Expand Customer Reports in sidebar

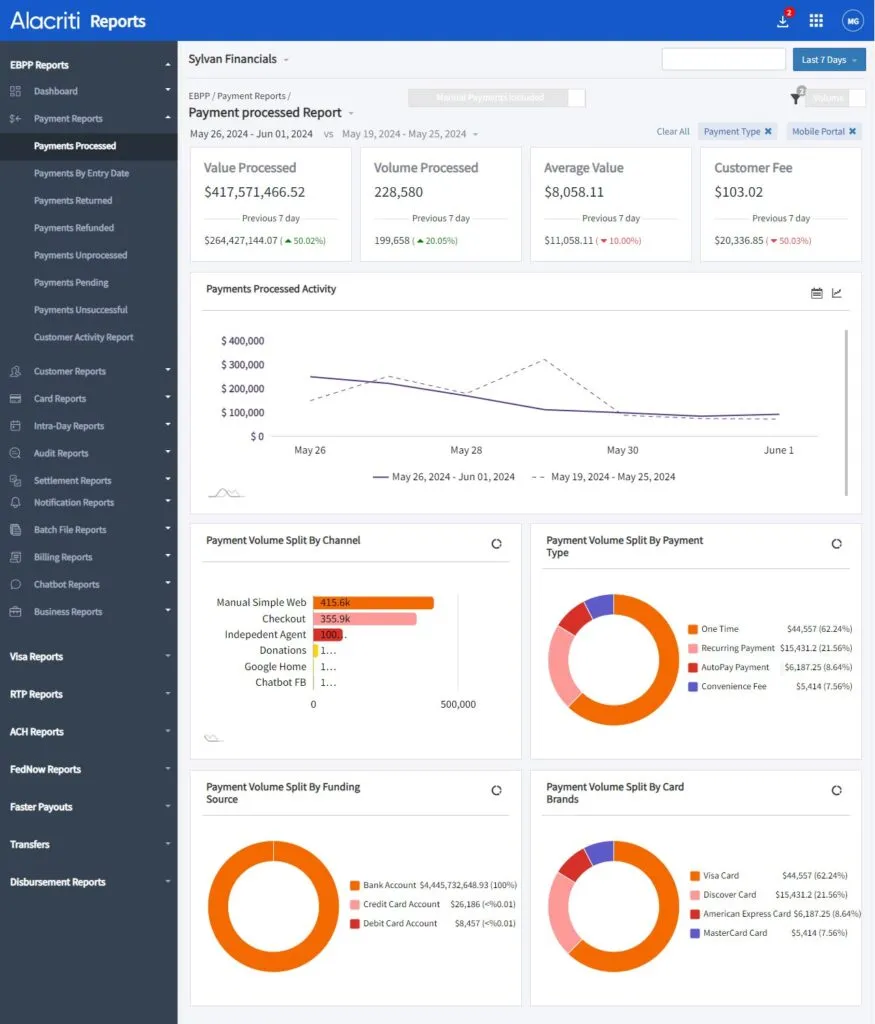pyautogui.click(x=87, y=371)
